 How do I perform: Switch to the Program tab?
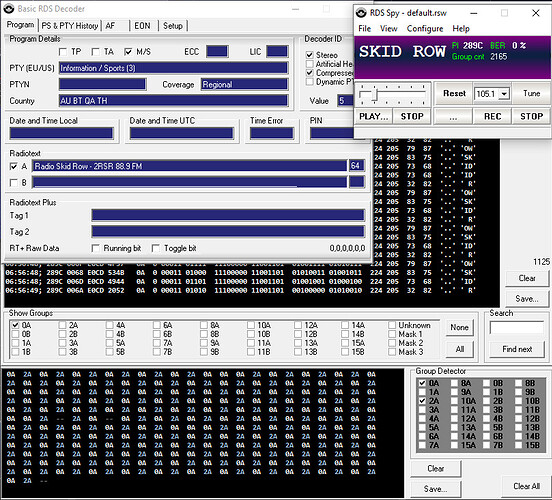tap(20, 25)
